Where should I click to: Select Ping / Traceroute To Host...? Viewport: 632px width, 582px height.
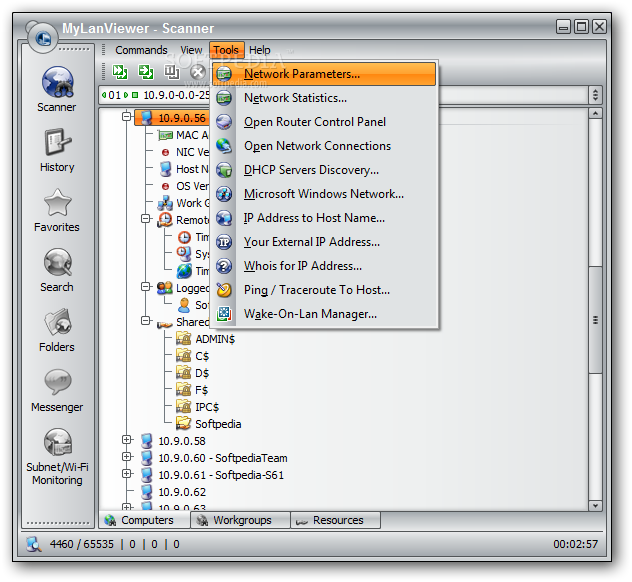(x=324, y=290)
